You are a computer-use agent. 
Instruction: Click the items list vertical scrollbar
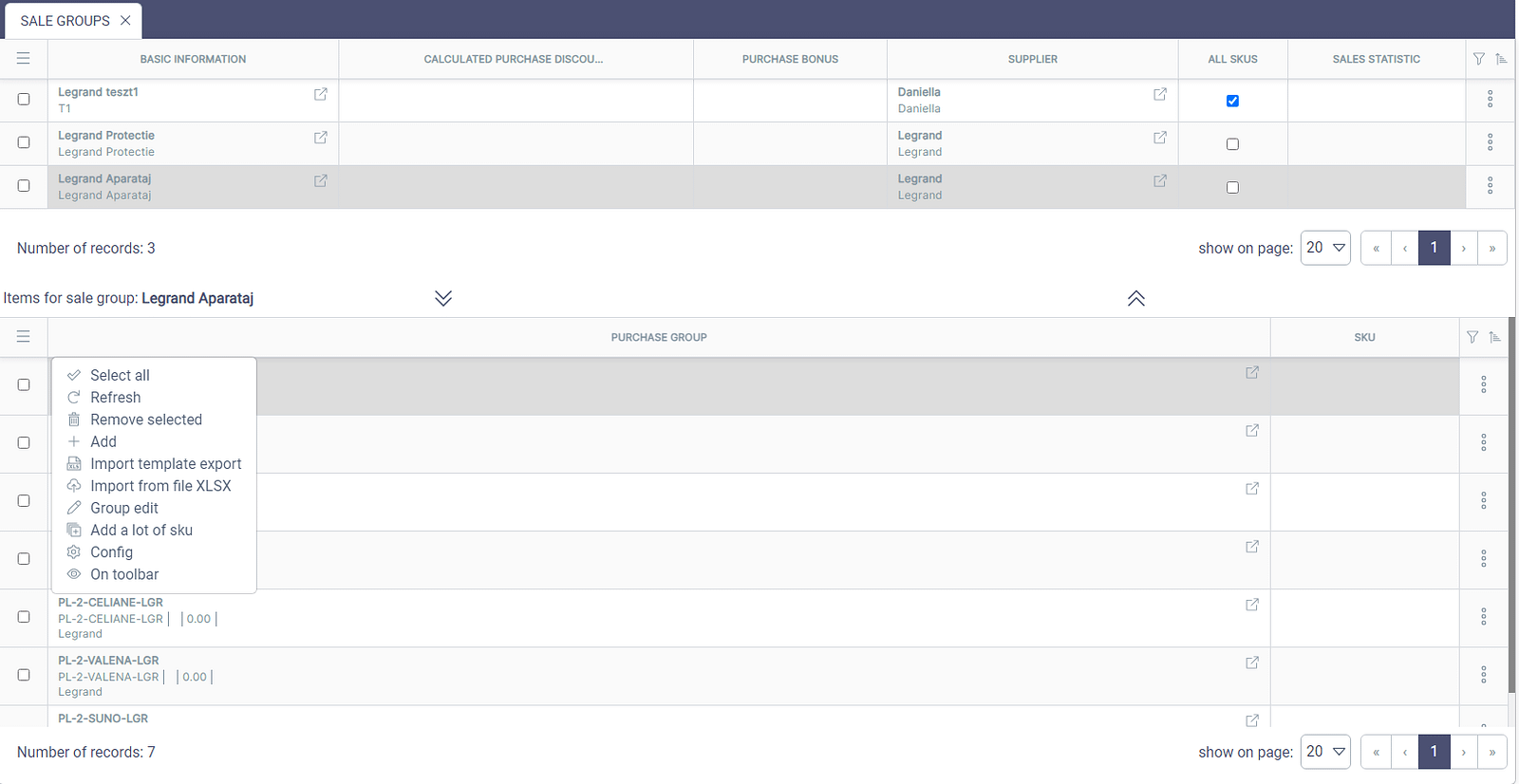point(1511,513)
